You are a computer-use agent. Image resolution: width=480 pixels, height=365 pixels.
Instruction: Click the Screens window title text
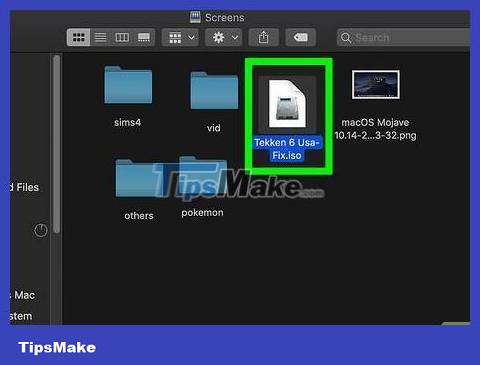pyautogui.click(x=225, y=17)
